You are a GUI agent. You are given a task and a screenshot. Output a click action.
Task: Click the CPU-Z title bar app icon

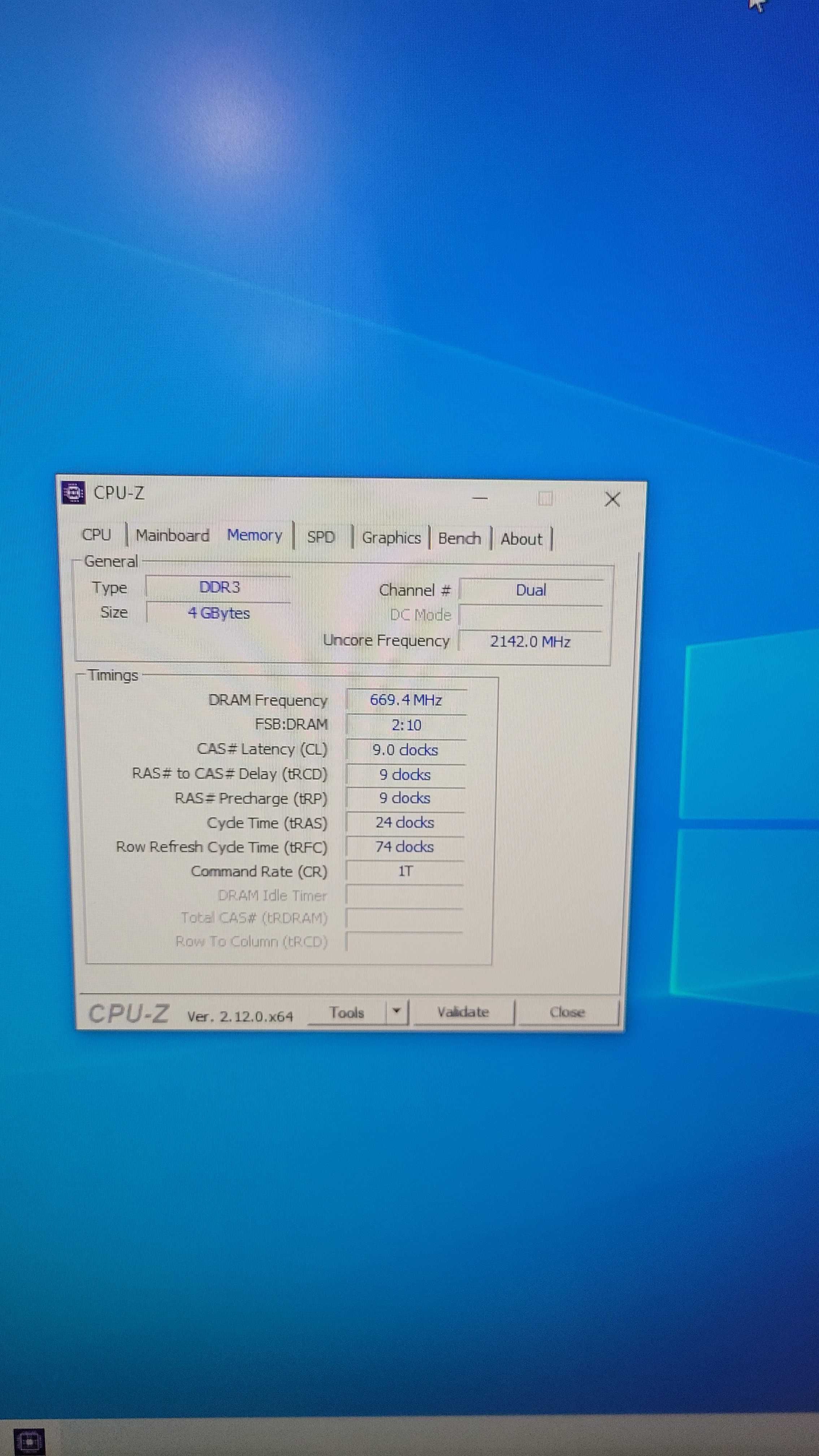(73, 492)
